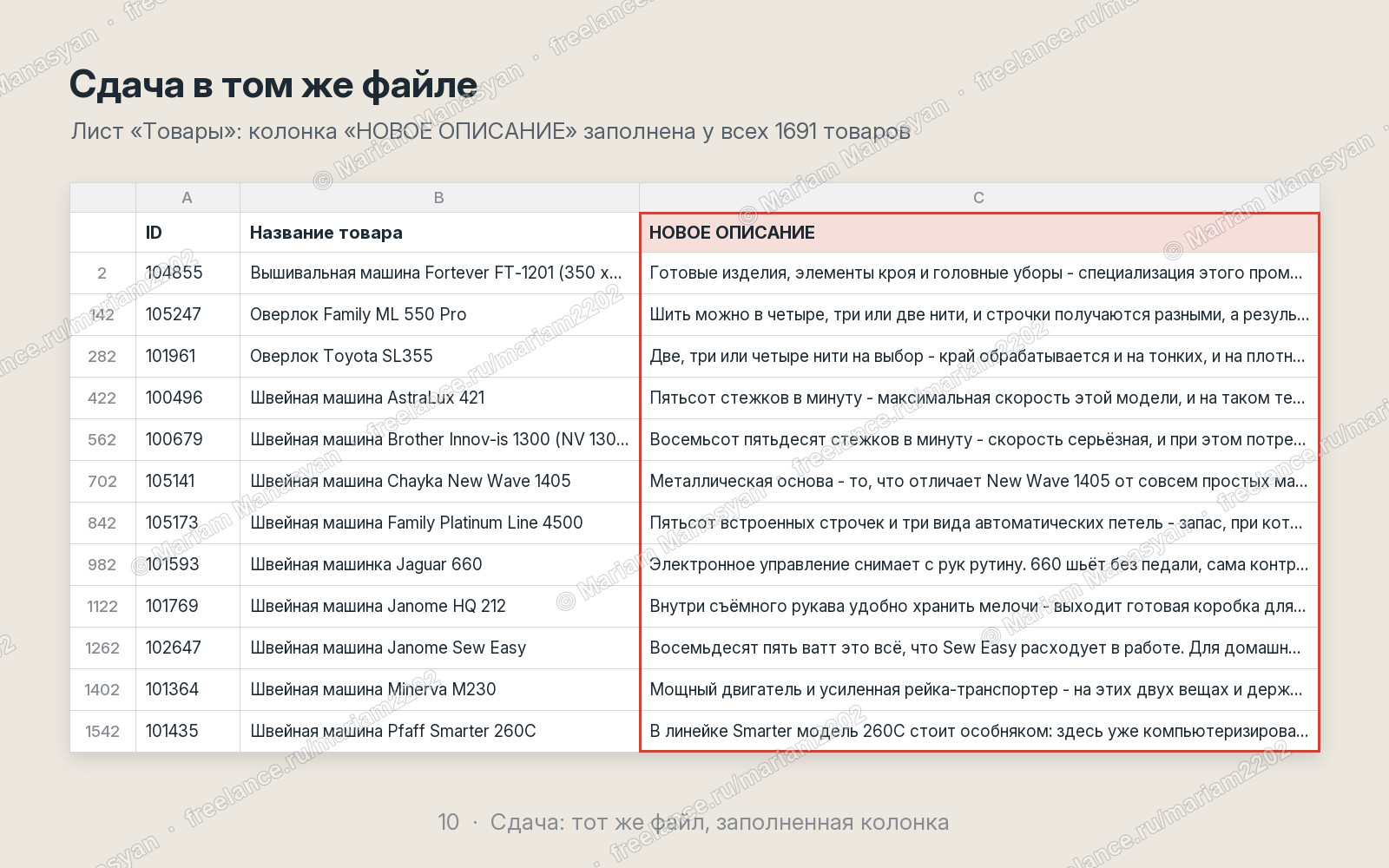Viewport: 1389px width, 868px height.
Task: Select row number 2
Action: tap(102, 273)
